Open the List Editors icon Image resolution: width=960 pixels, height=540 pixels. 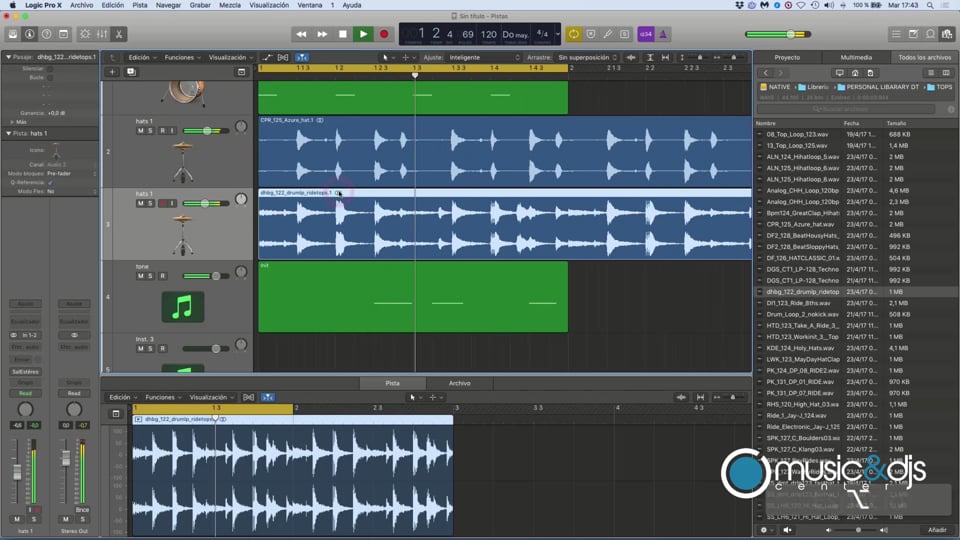coord(896,34)
